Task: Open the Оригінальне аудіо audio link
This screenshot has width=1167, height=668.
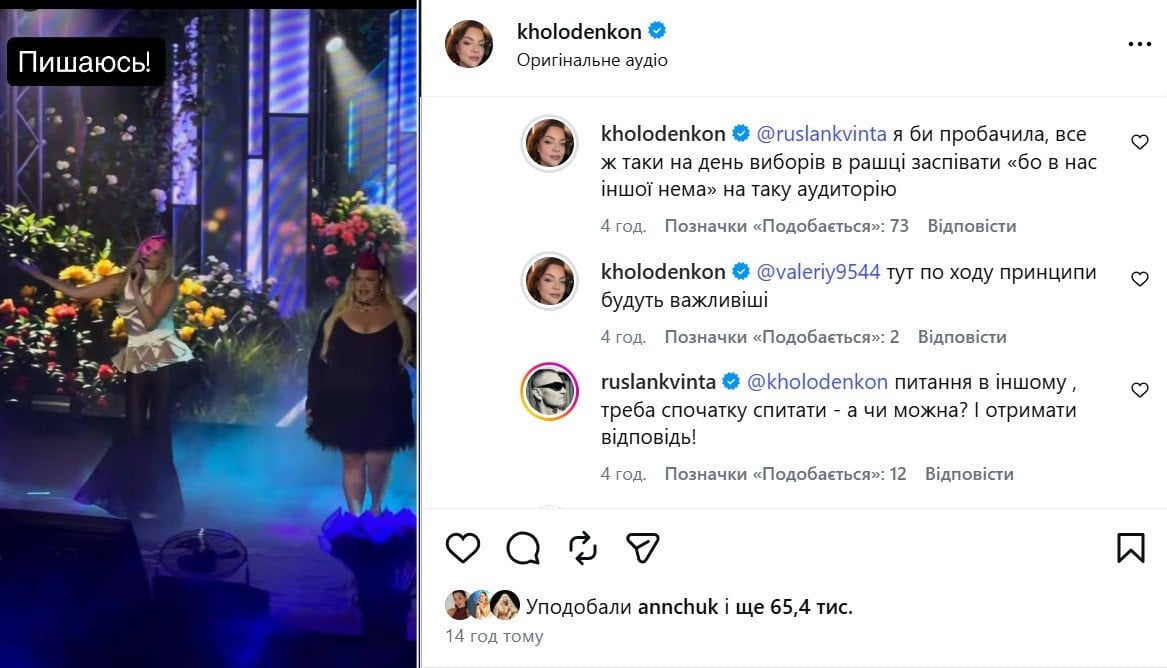Action: click(592, 60)
